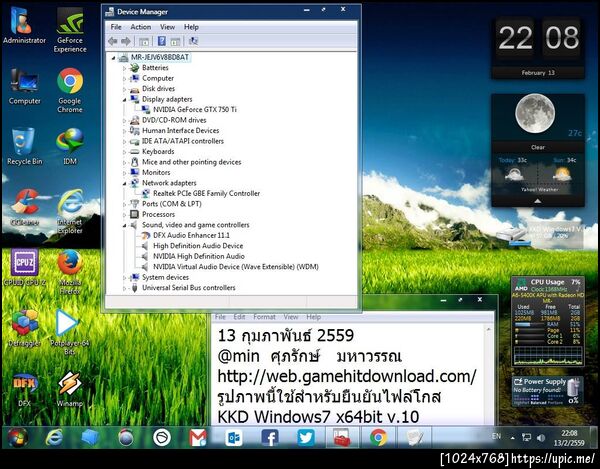Viewport: 600px width, 469px height.
Task: Click the volume speaker tray icon
Action: tap(541, 438)
